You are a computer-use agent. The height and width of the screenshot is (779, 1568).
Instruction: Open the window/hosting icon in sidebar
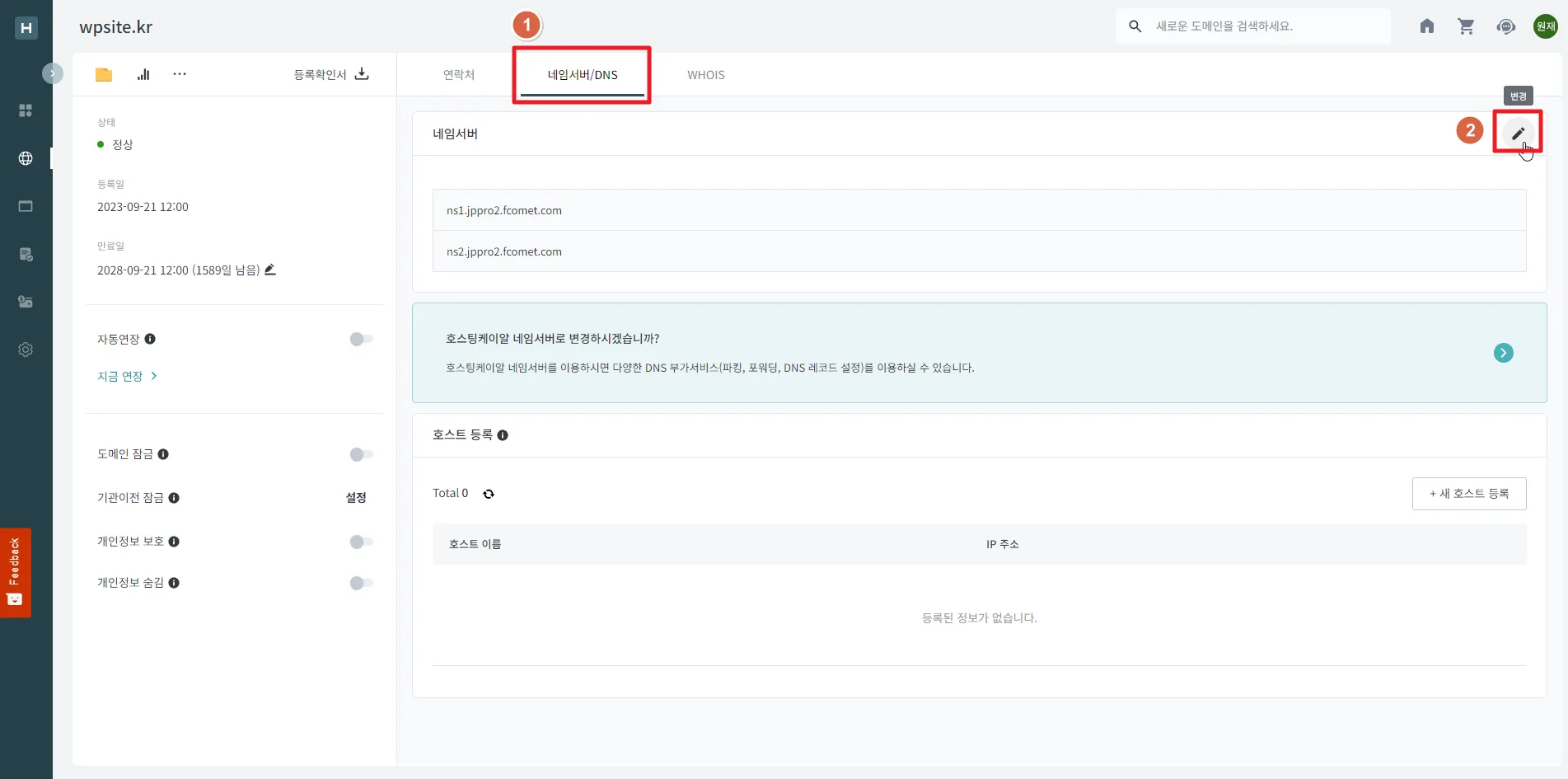[26, 206]
